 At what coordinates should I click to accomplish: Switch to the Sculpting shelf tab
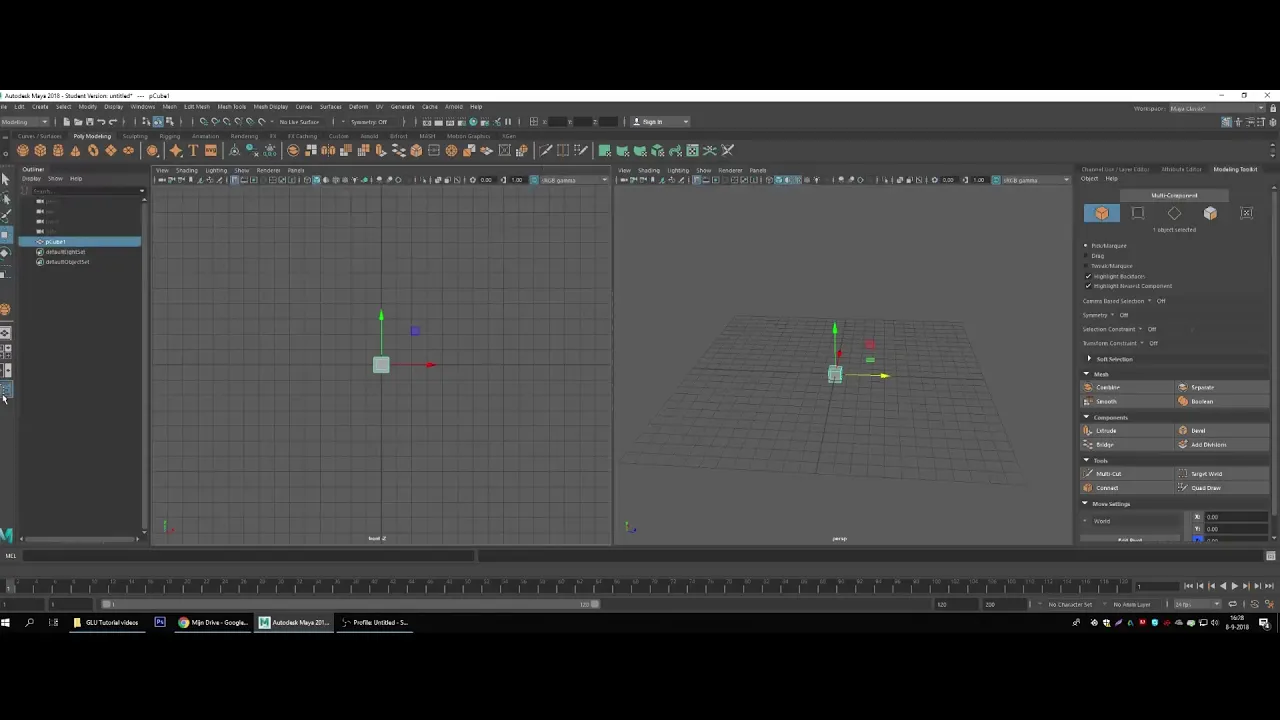pos(135,136)
